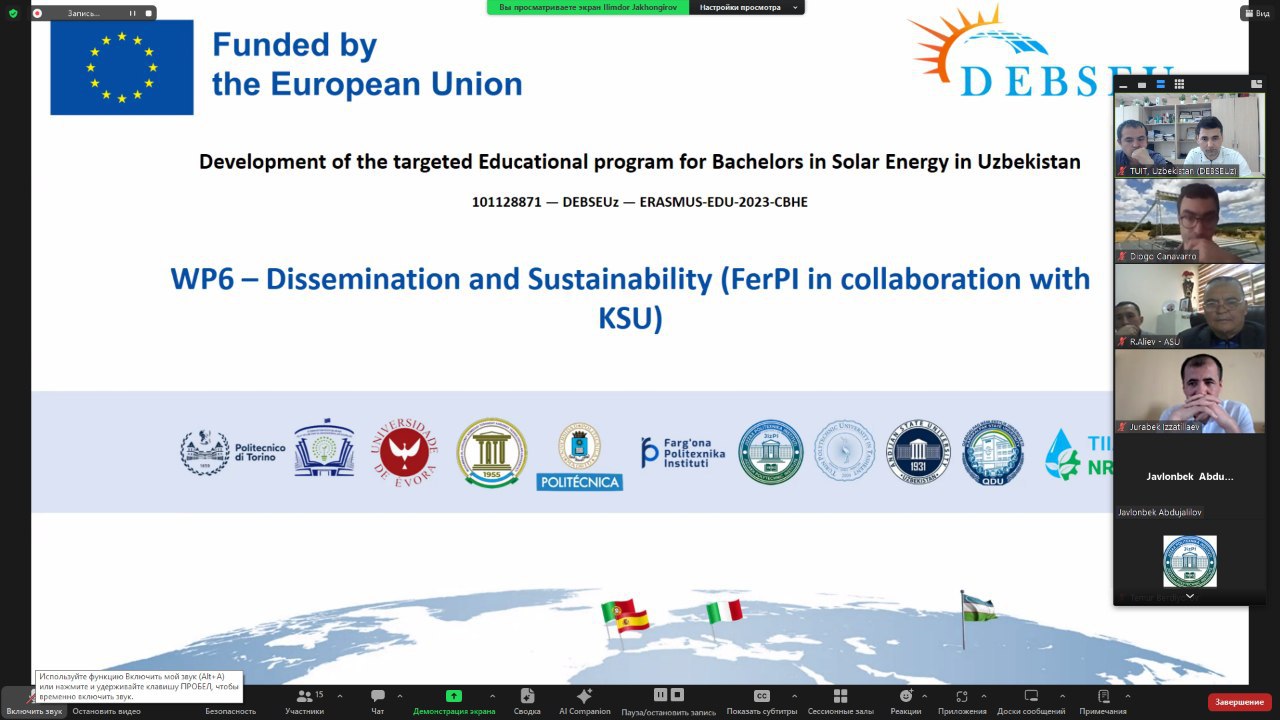Pause the recording in top-left indicator
This screenshot has height=720, width=1280.
(x=132, y=13)
